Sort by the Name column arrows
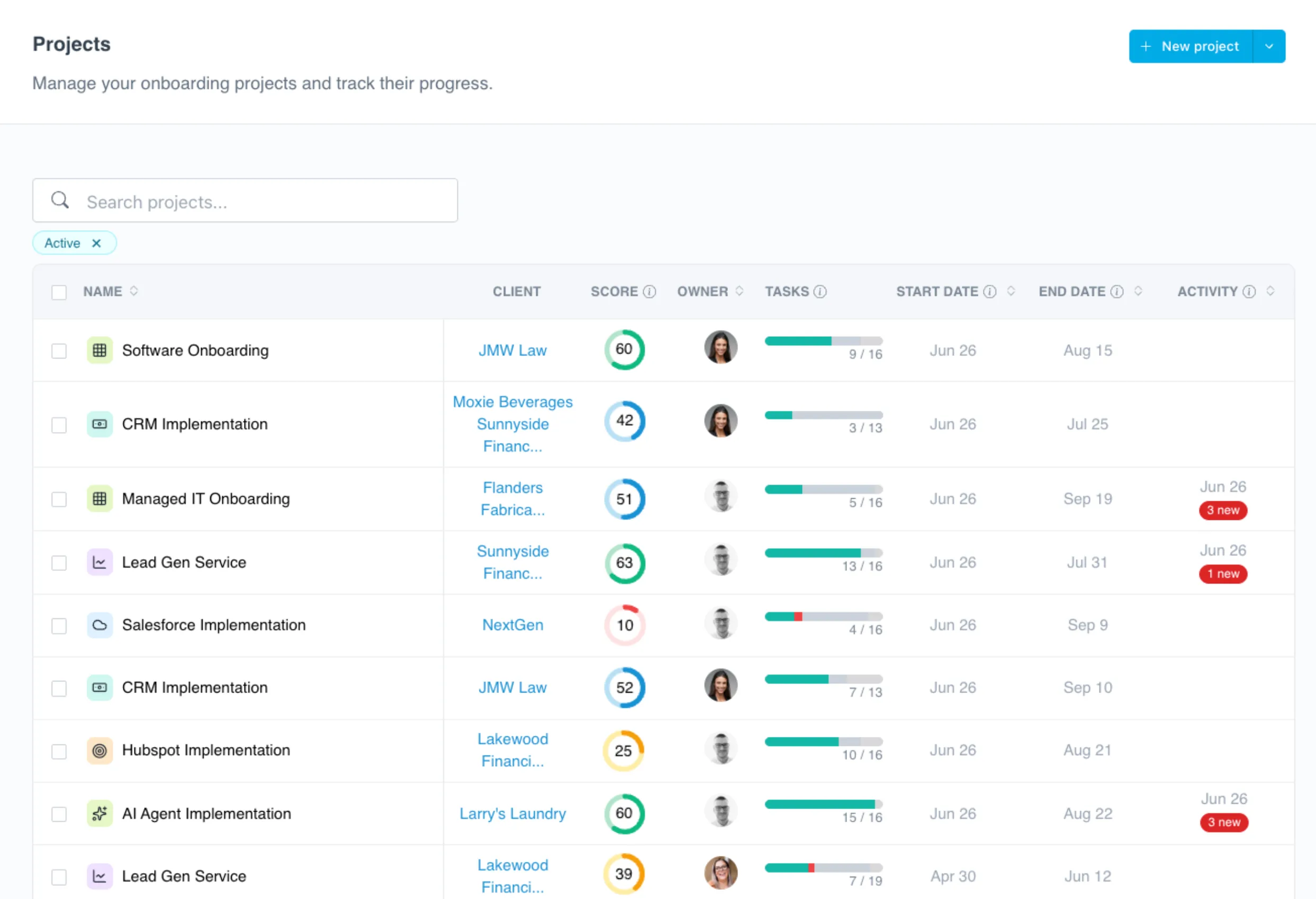1316x899 pixels. click(x=133, y=291)
